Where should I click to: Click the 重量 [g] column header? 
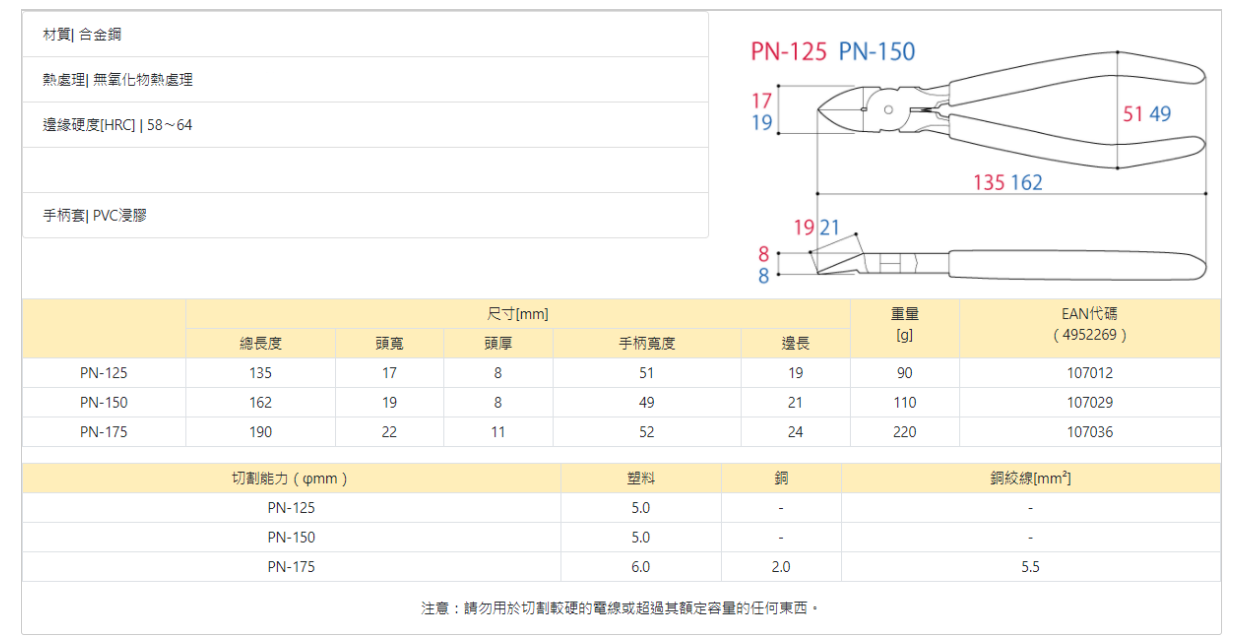point(904,324)
